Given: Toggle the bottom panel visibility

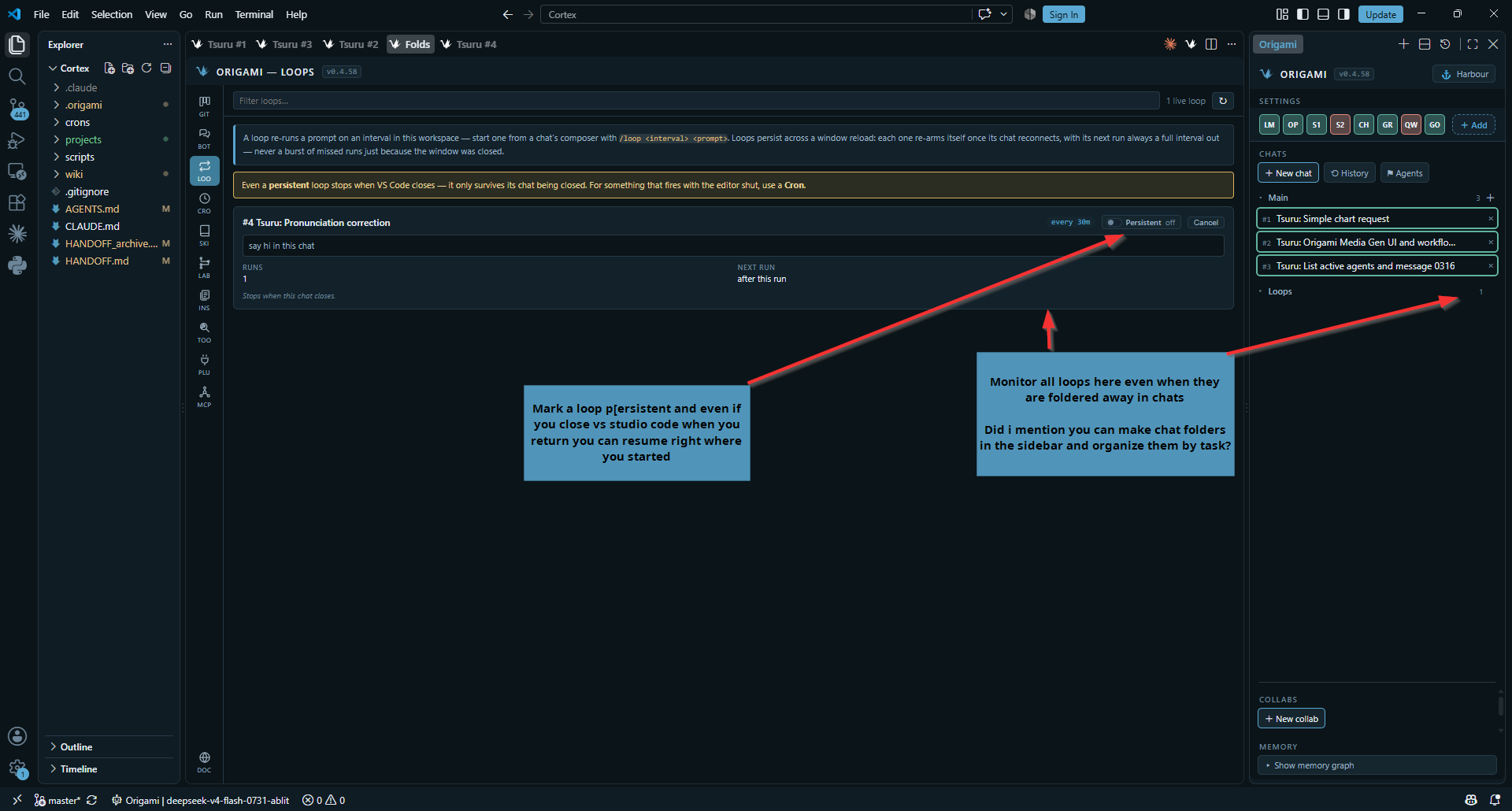Looking at the screenshot, I should (1323, 14).
